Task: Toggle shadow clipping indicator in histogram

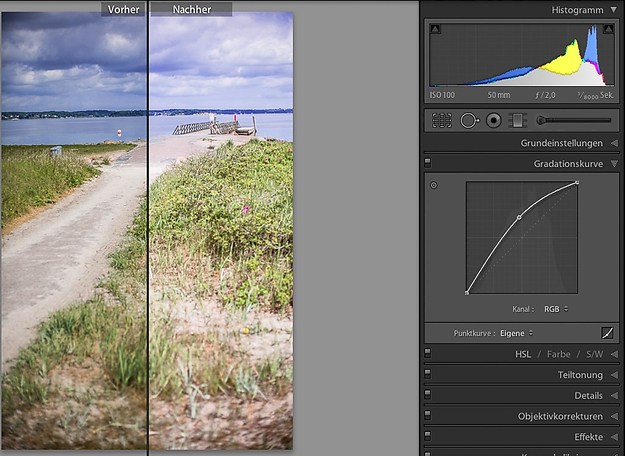Action: 436,31
